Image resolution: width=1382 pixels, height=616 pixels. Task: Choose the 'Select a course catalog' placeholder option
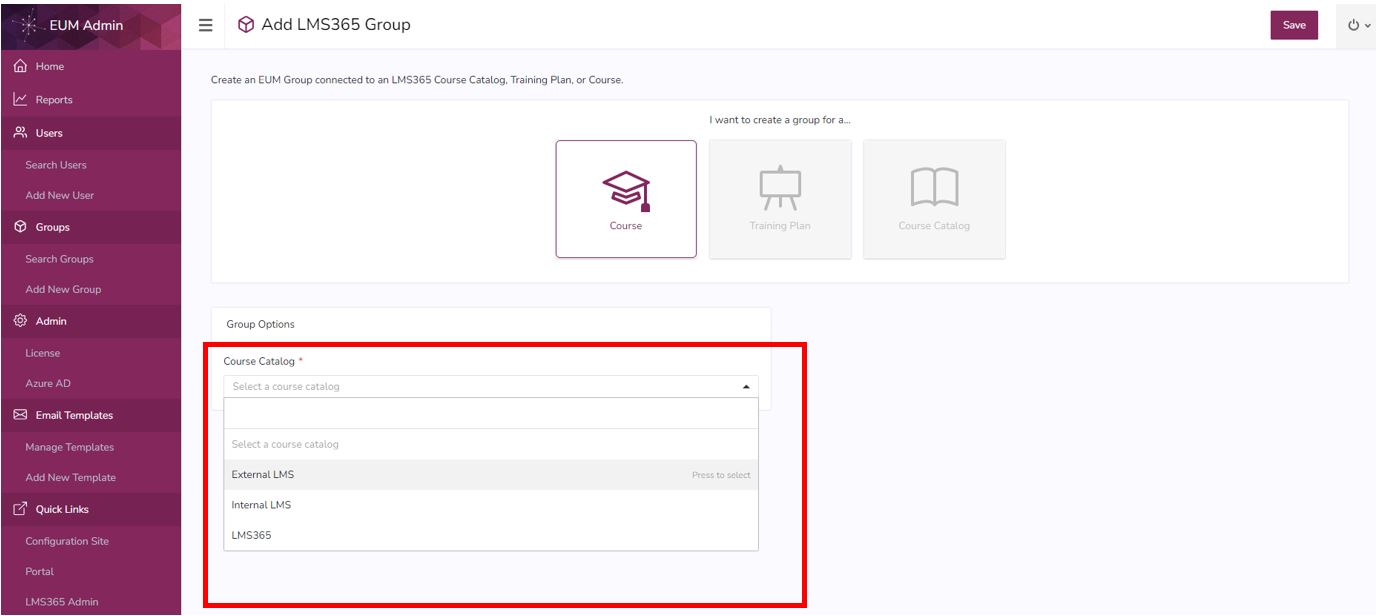[x=491, y=444]
